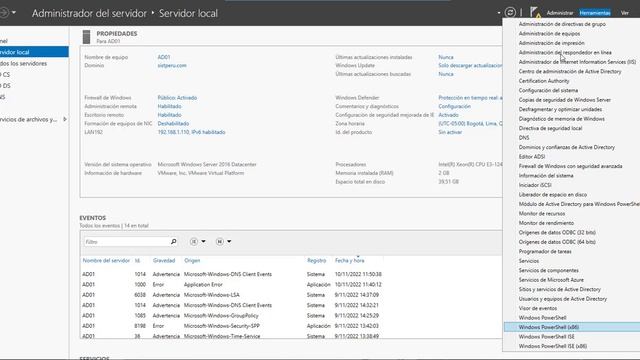
Task: Open Información del sistema
Action: pyautogui.click(x=546, y=176)
